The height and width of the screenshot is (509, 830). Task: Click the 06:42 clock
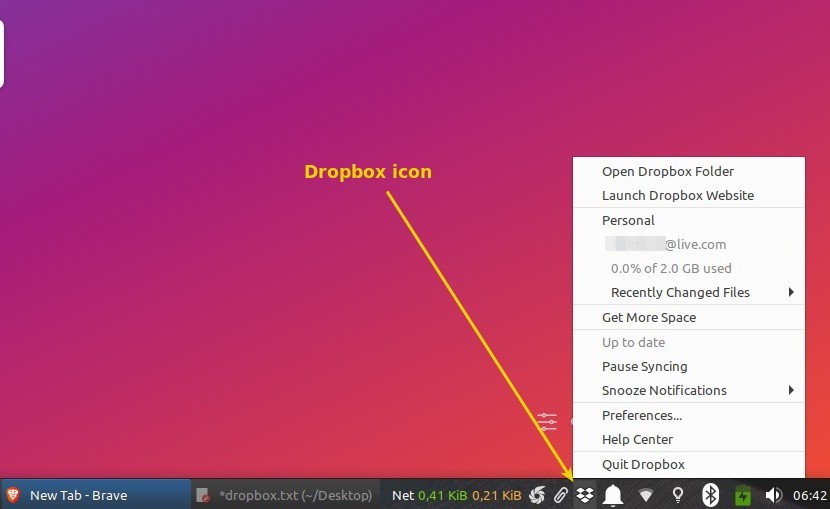click(809, 495)
